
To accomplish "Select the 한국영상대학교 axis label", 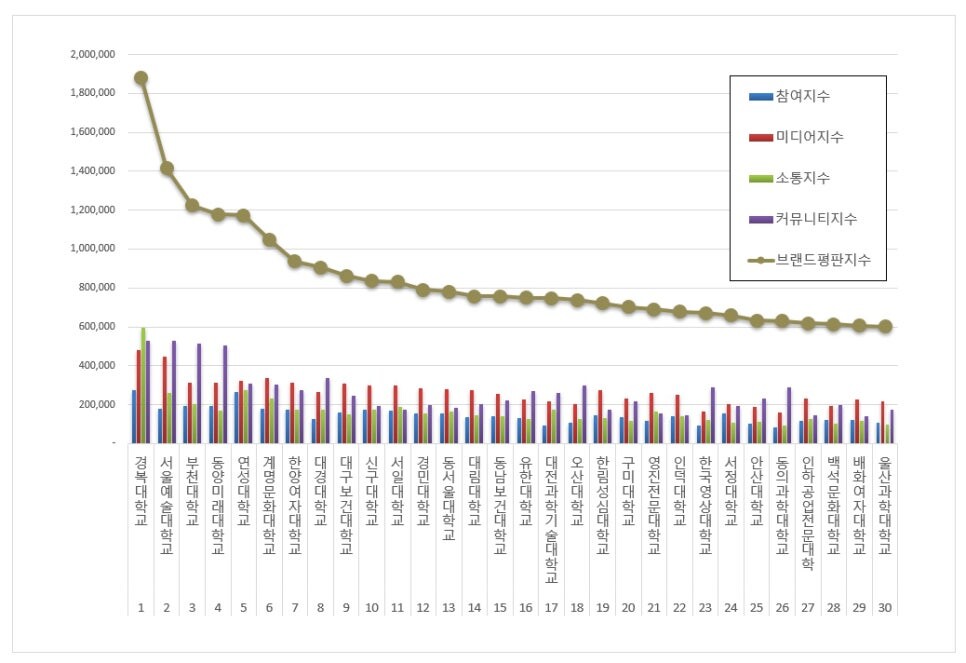I will coord(704,503).
